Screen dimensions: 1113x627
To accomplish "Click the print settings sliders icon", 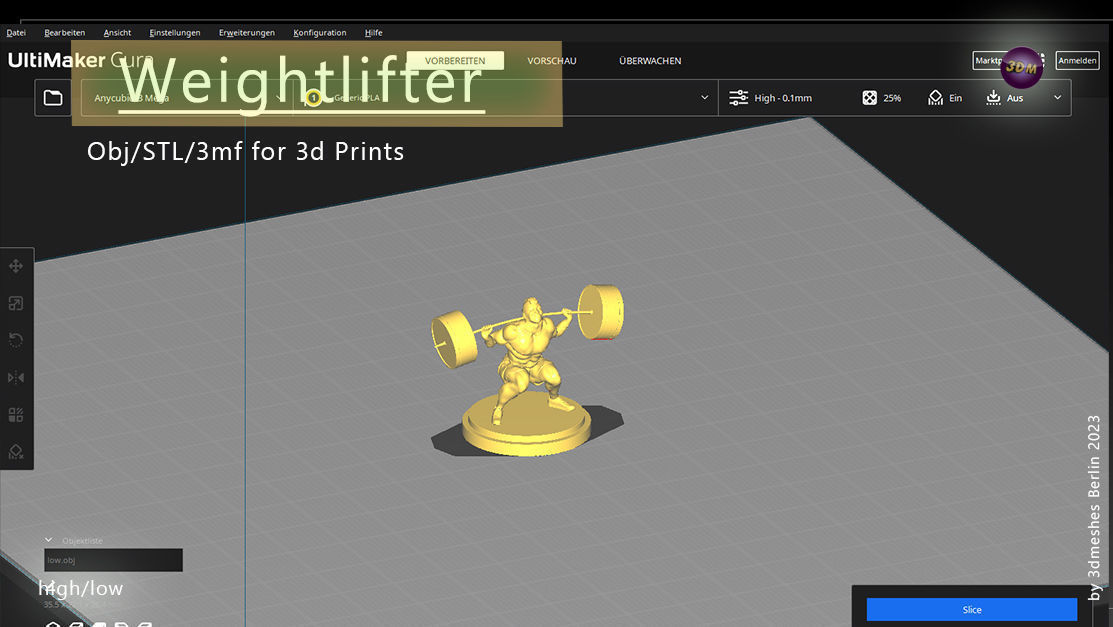I will pos(738,98).
